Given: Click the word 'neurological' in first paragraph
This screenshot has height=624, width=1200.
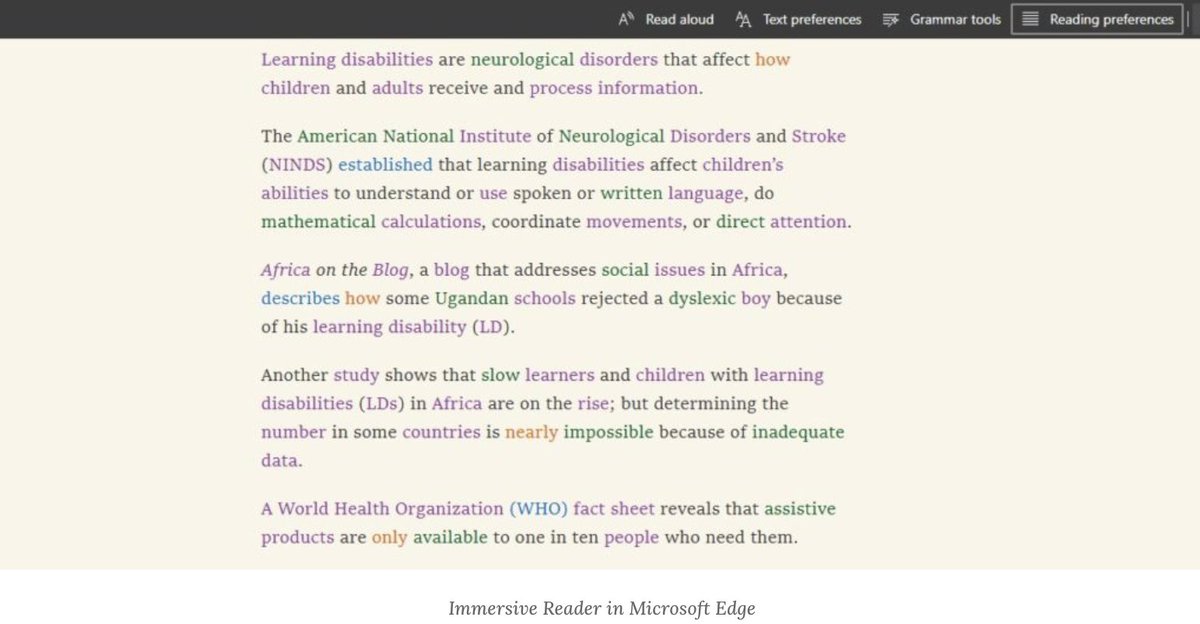Looking at the screenshot, I should [x=522, y=60].
